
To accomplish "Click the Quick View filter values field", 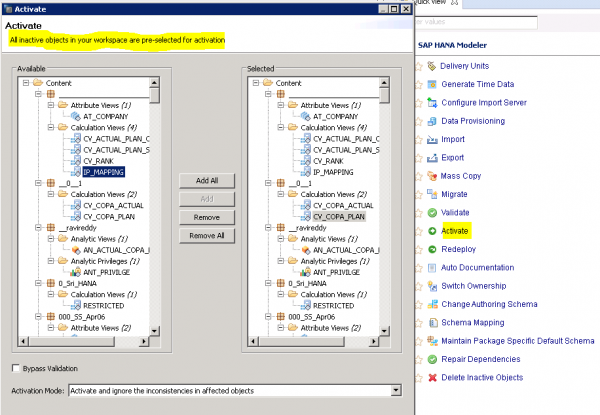I will click(x=476, y=22).
